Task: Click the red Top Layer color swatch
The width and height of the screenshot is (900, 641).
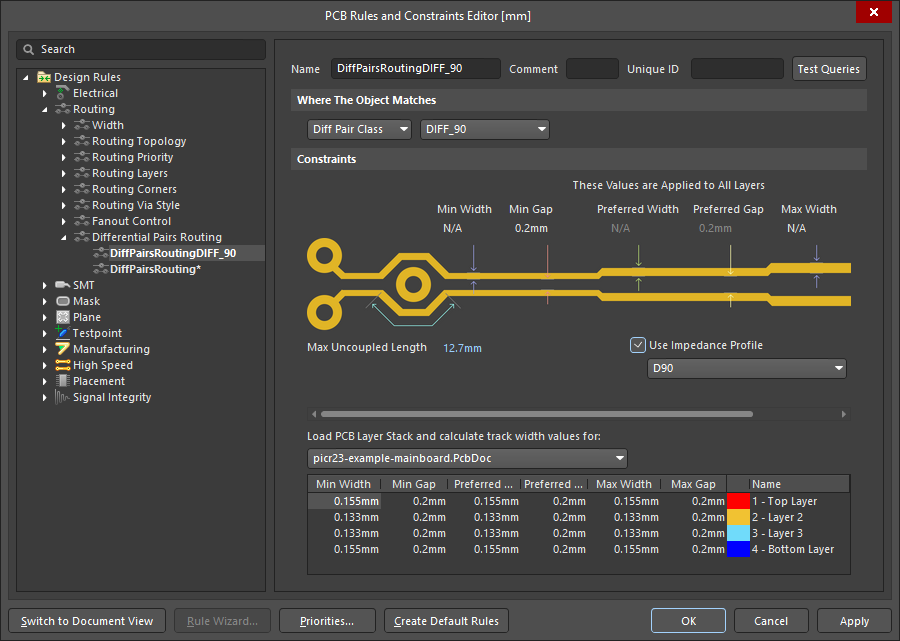Action: pyautogui.click(x=738, y=501)
